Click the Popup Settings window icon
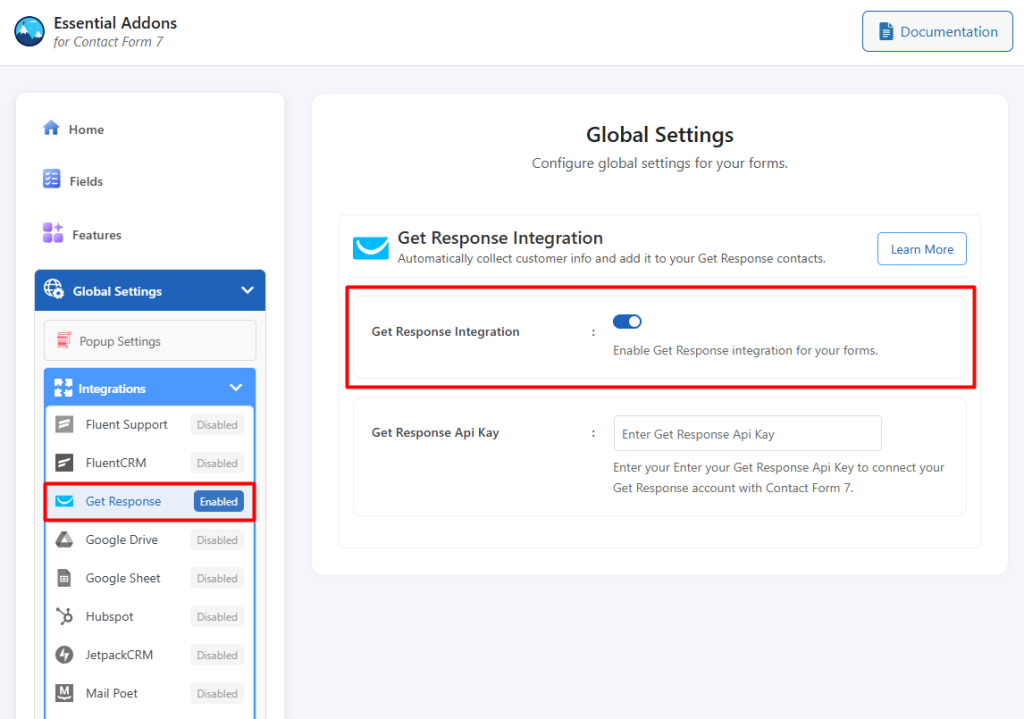 click(63, 340)
